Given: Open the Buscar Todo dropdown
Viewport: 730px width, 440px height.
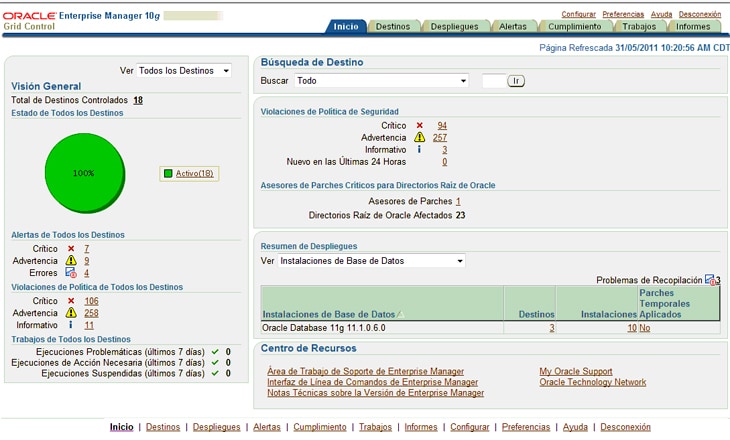Looking at the screenshot, I should [381, 81].
